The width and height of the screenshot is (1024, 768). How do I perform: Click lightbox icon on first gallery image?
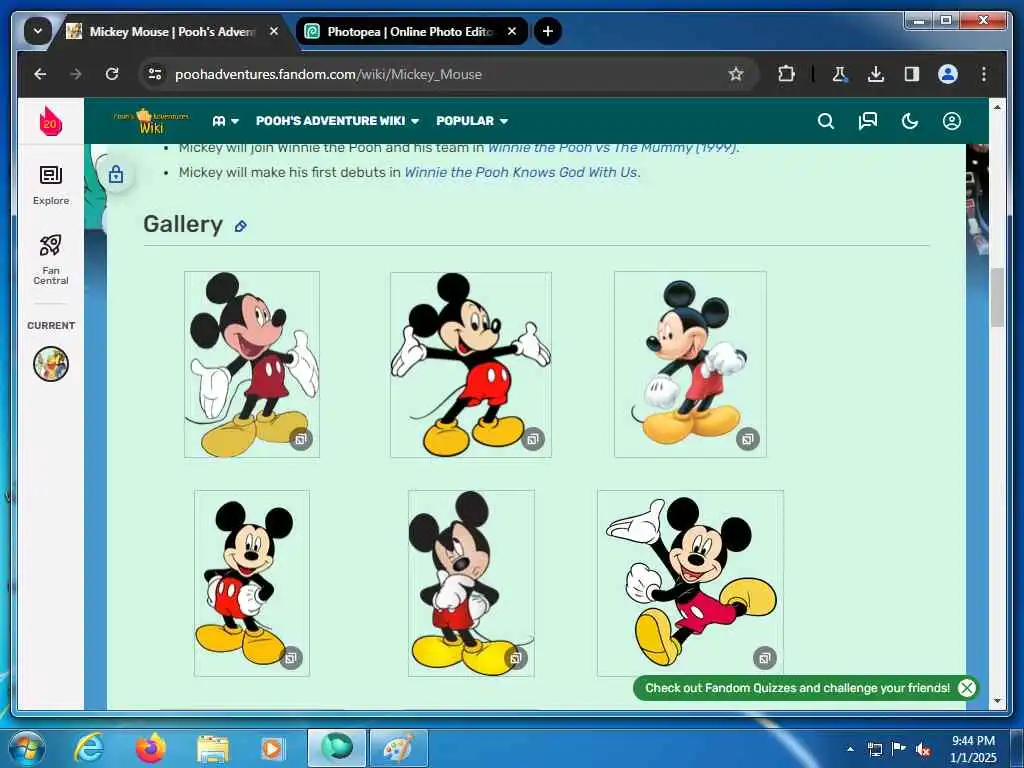[301, 440]
